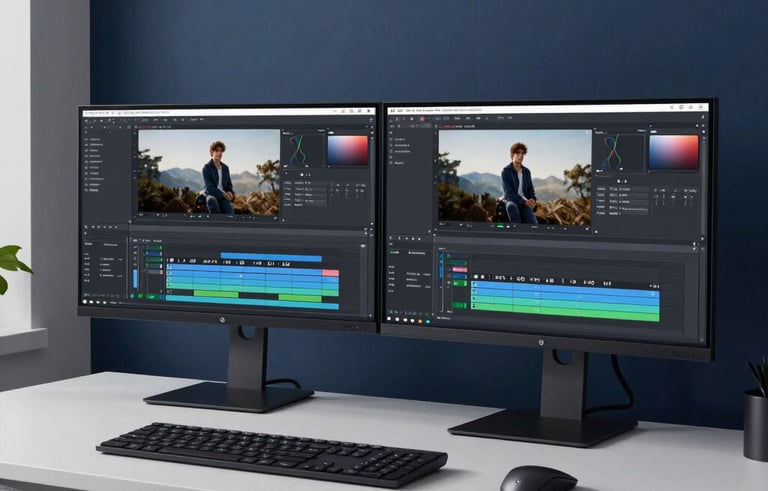Screen dimensions: 768x491
Task: Click right monitor's far-right vertical scrollbar
Action: click(x=702, y=186)
